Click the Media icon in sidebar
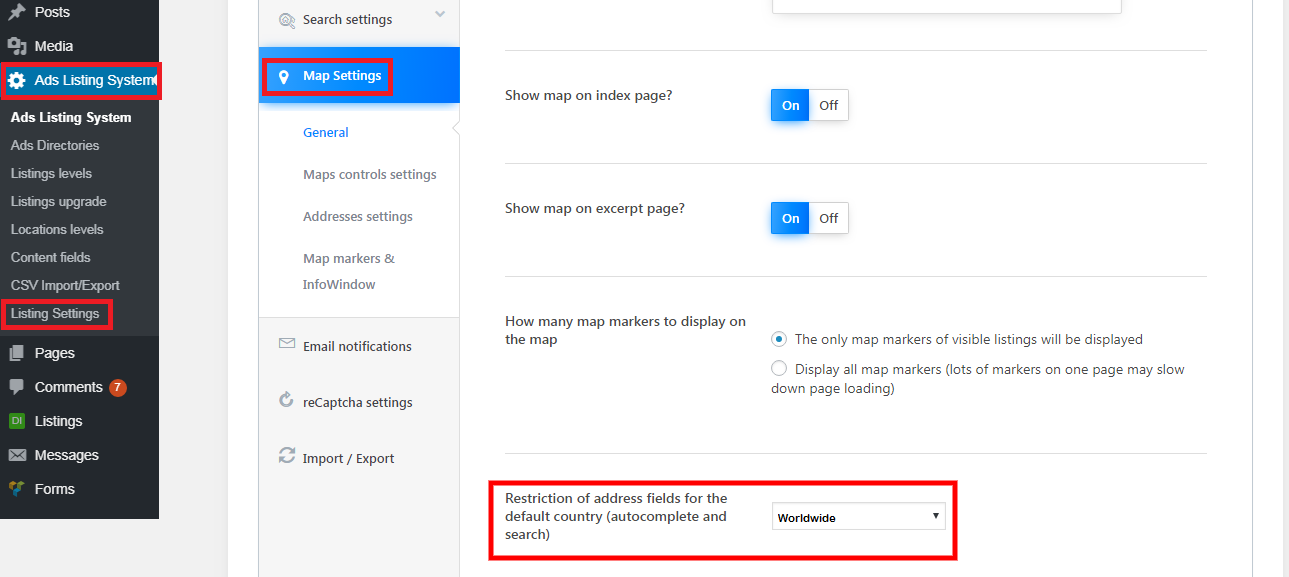 [x=17, y=46]
